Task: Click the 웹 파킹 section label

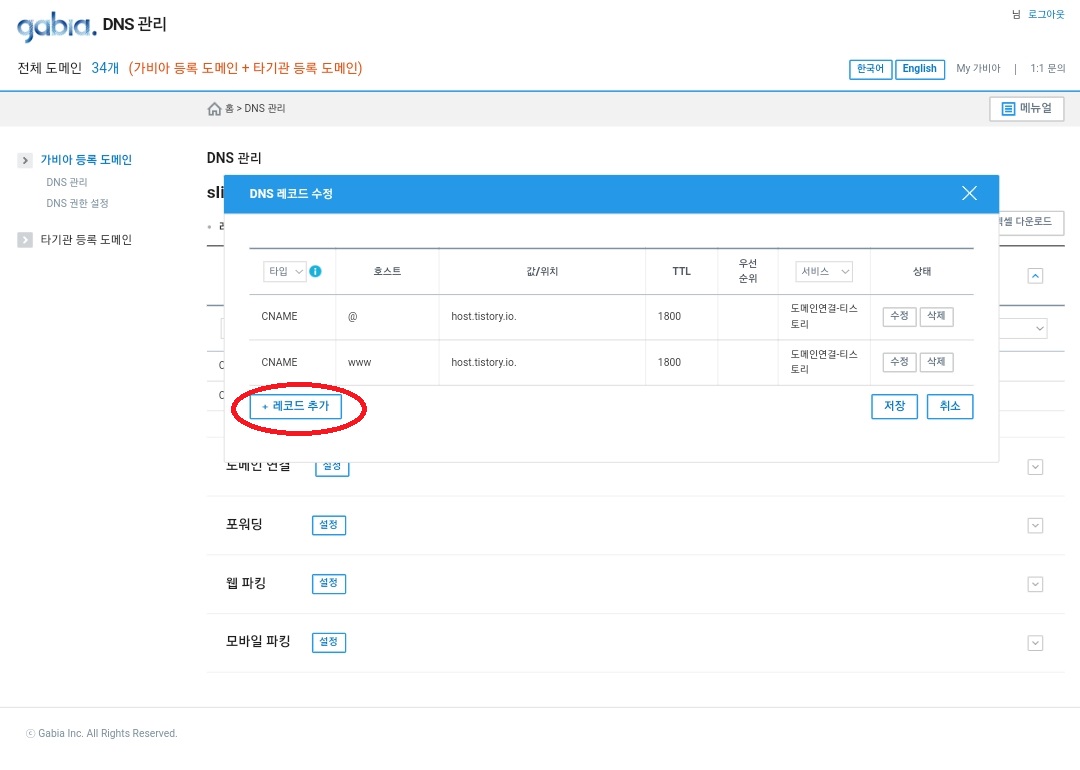Action: click(246, 583)
